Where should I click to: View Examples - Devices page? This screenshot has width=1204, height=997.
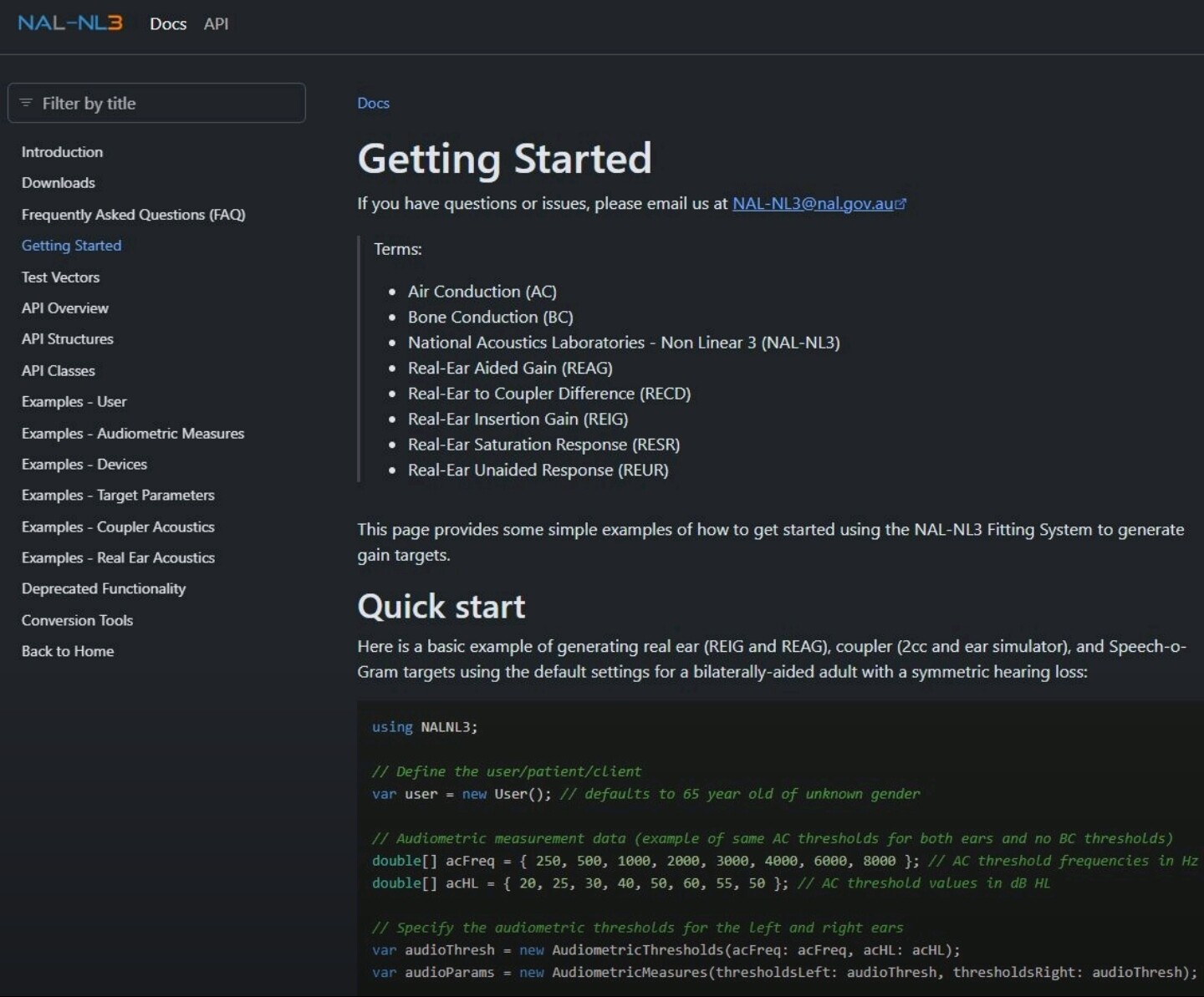click(84, 465)
